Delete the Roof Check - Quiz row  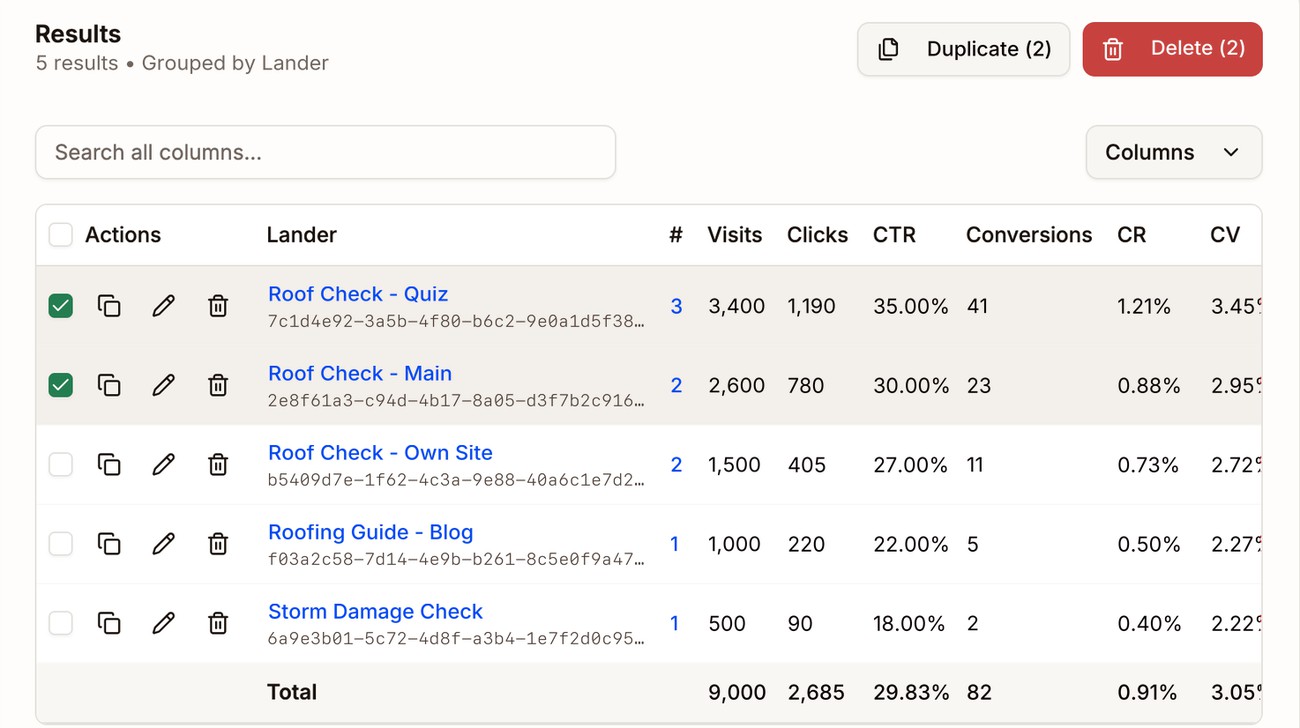click(x=218, y=306)
